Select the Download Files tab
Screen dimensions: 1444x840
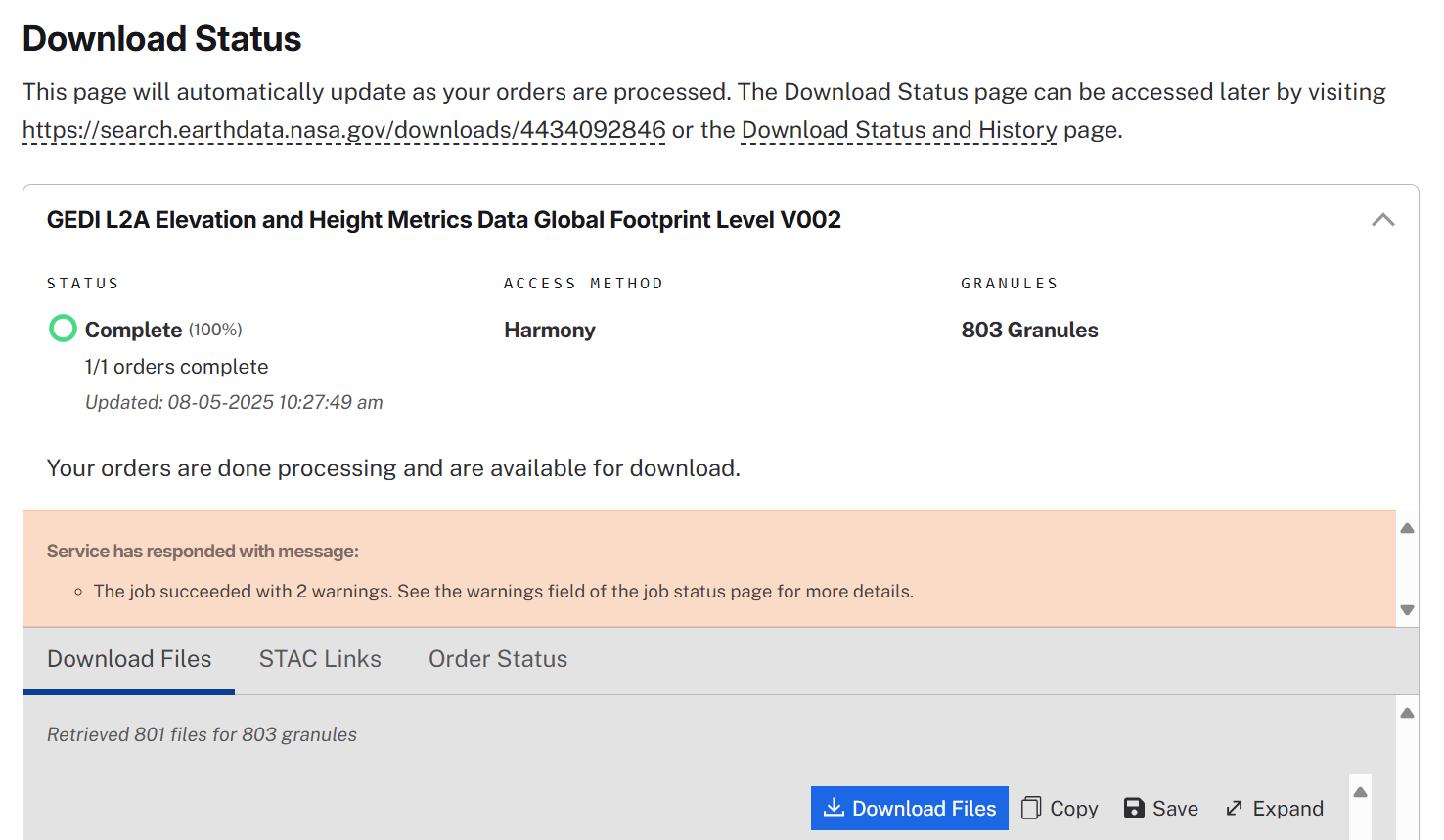click(129, 659)
